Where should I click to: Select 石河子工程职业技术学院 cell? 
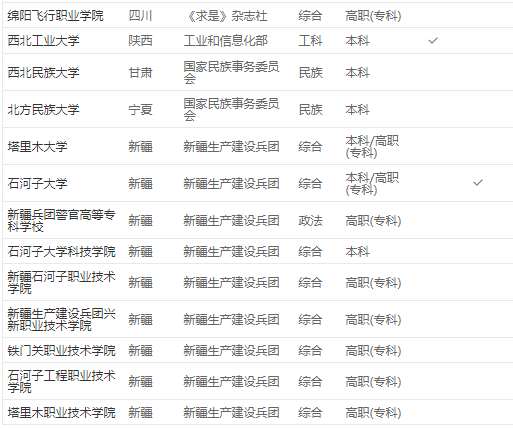pyautogui.click(x=61, y=381)
